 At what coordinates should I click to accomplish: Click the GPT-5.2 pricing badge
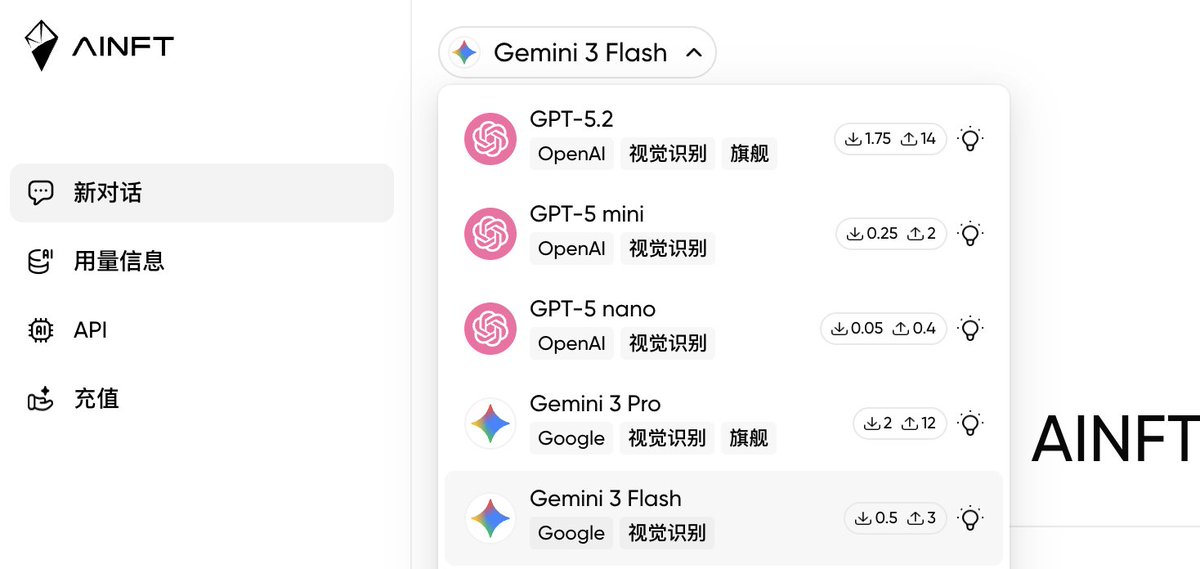pos(890,139)
